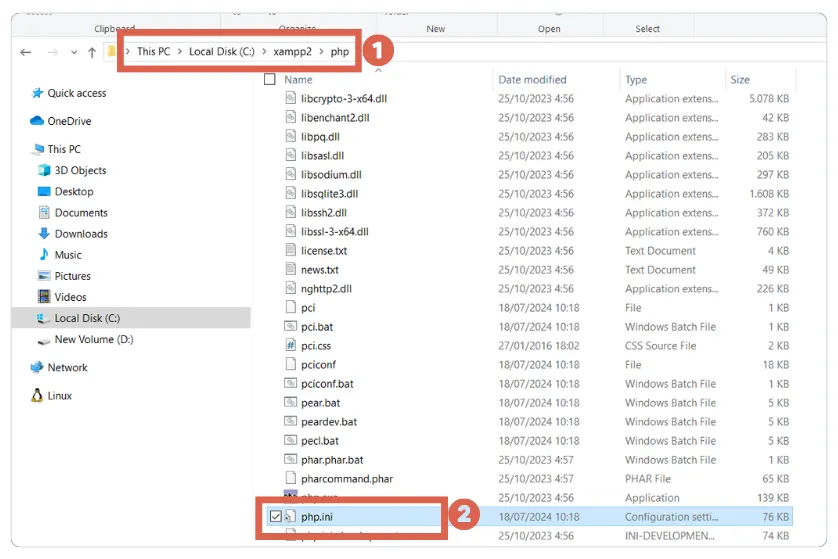The height and width of the screenshot is (559, 838).
Task: Open Videos folder in sidebar
Action: click(71, 297)
